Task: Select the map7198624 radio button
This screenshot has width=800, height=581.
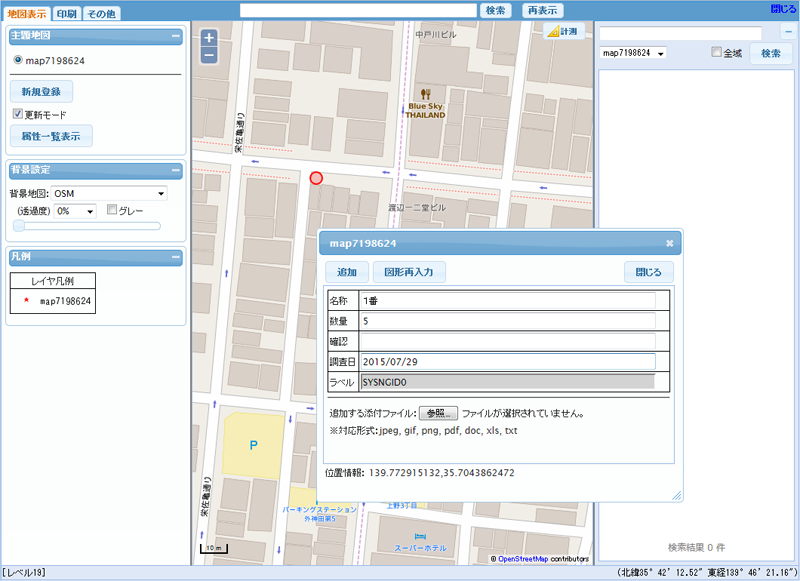Action: tap(18, 60)
